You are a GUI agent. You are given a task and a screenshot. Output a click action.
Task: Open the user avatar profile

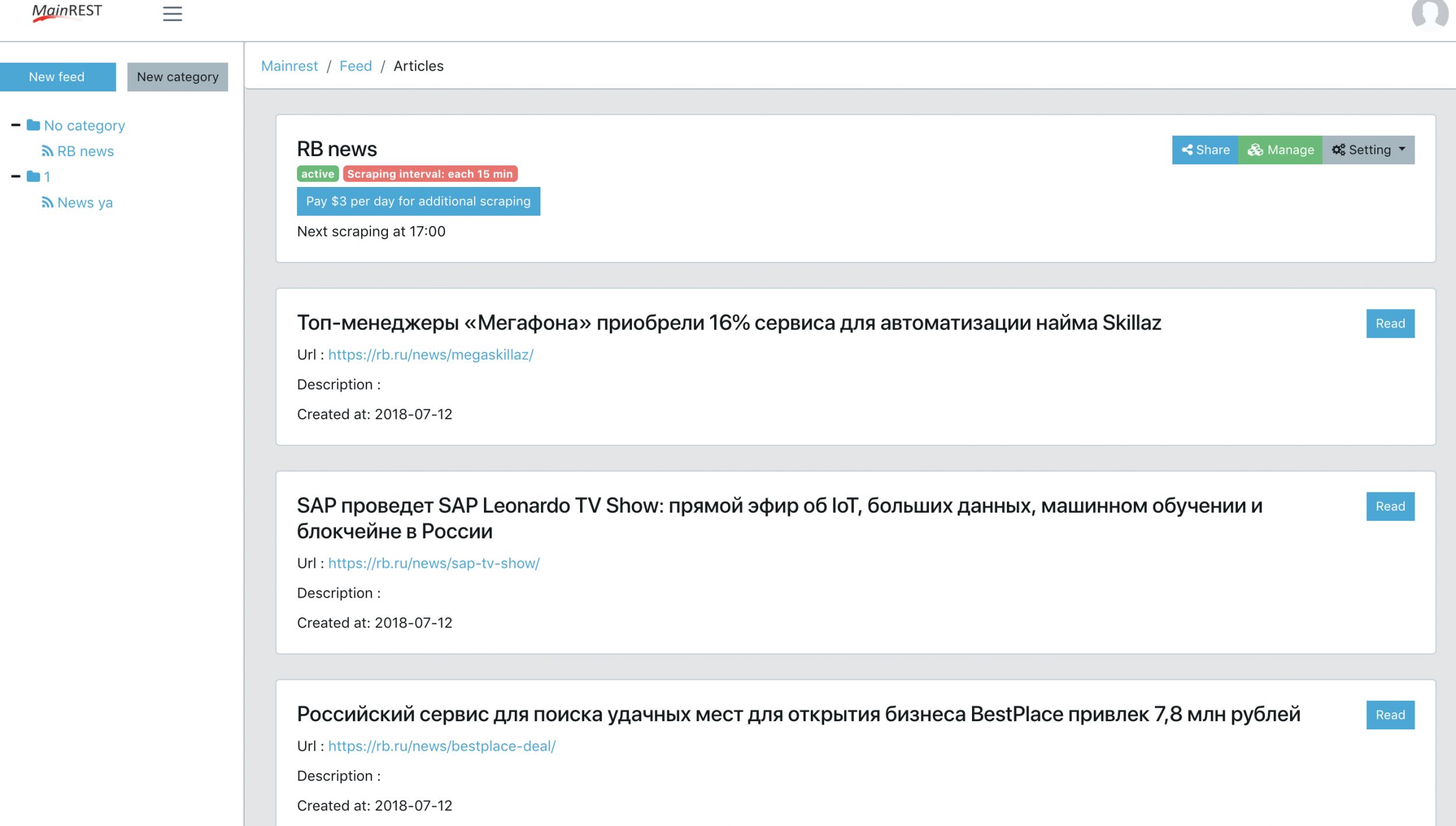[1429, 13]
